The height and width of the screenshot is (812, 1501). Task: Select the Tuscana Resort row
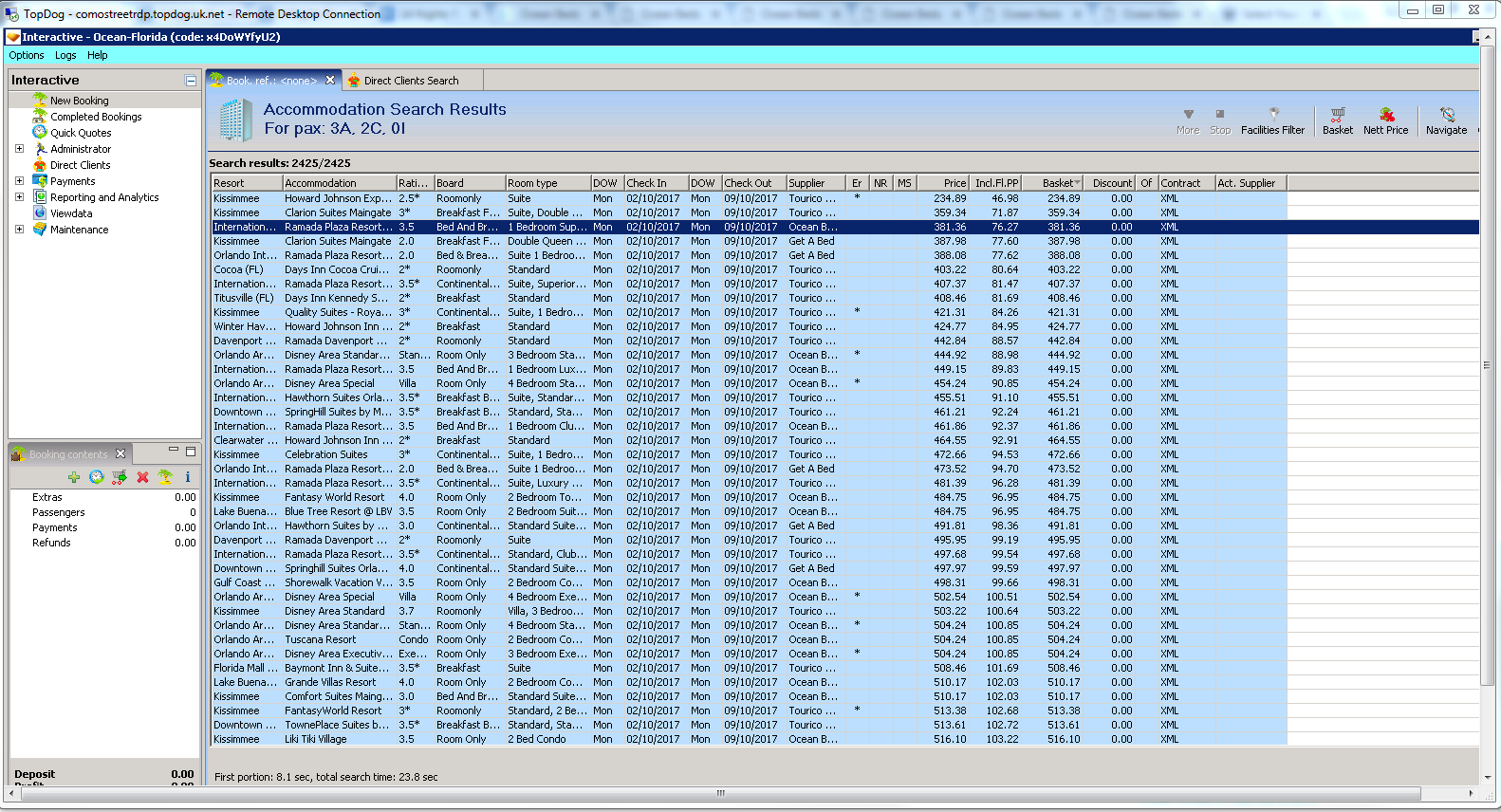[x=750, y=639]
